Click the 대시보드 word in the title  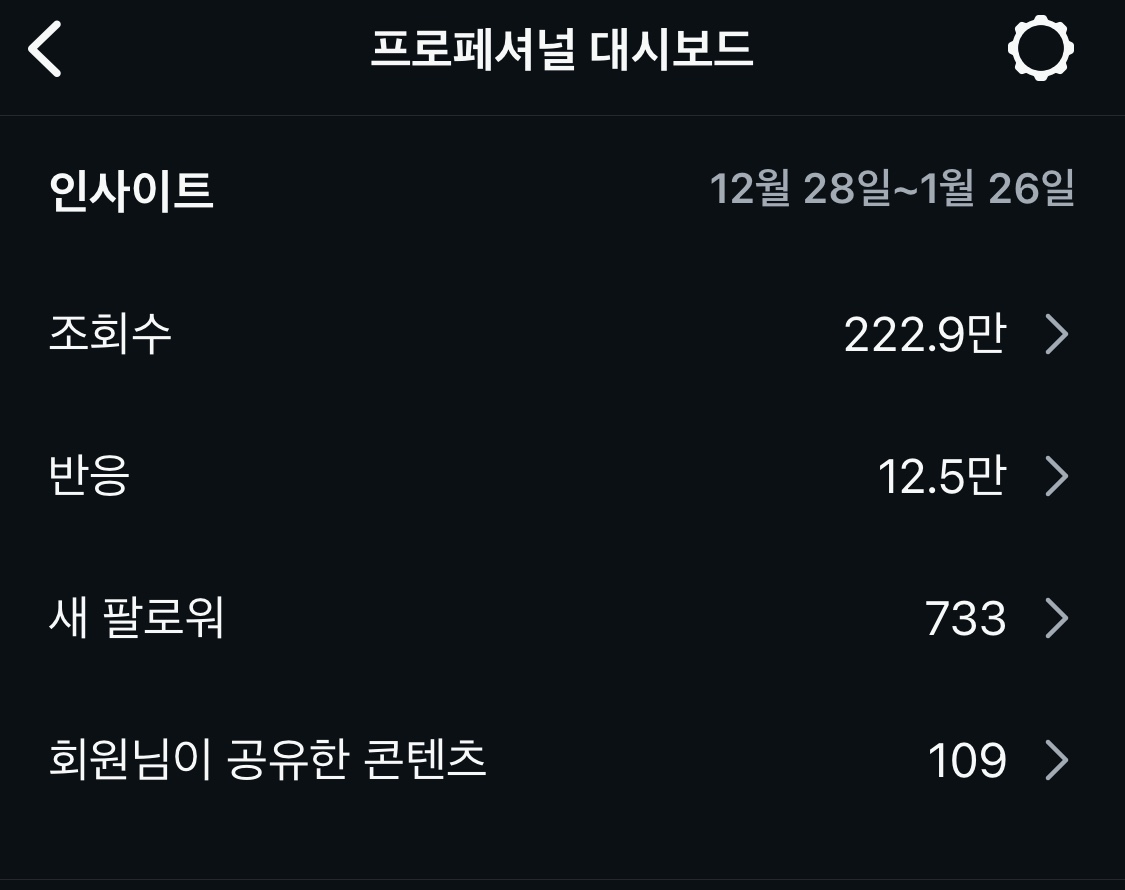click(671, 49)
